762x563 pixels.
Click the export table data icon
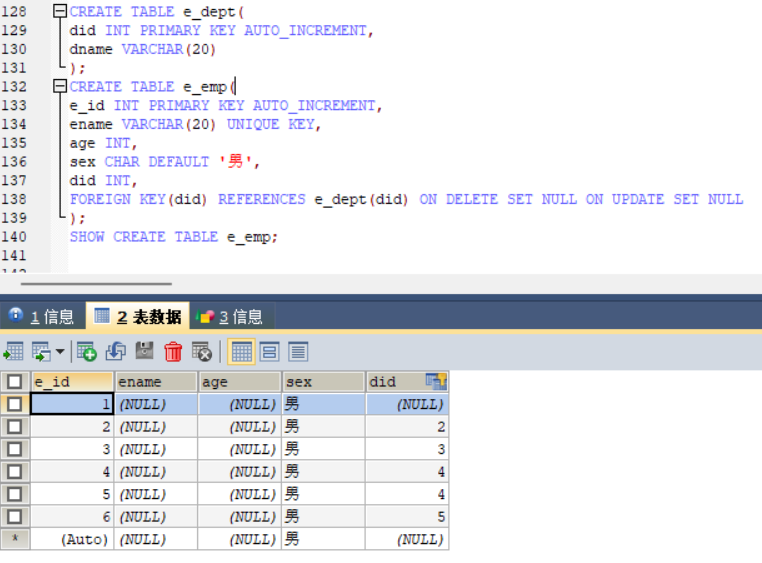(13, 352)
